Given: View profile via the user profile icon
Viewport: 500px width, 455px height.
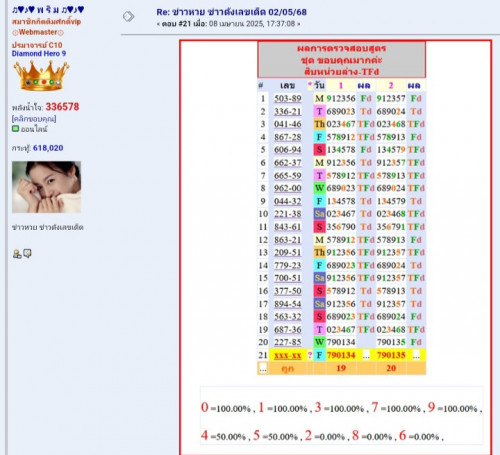Looking at the screenshot, I should [17, 254].
